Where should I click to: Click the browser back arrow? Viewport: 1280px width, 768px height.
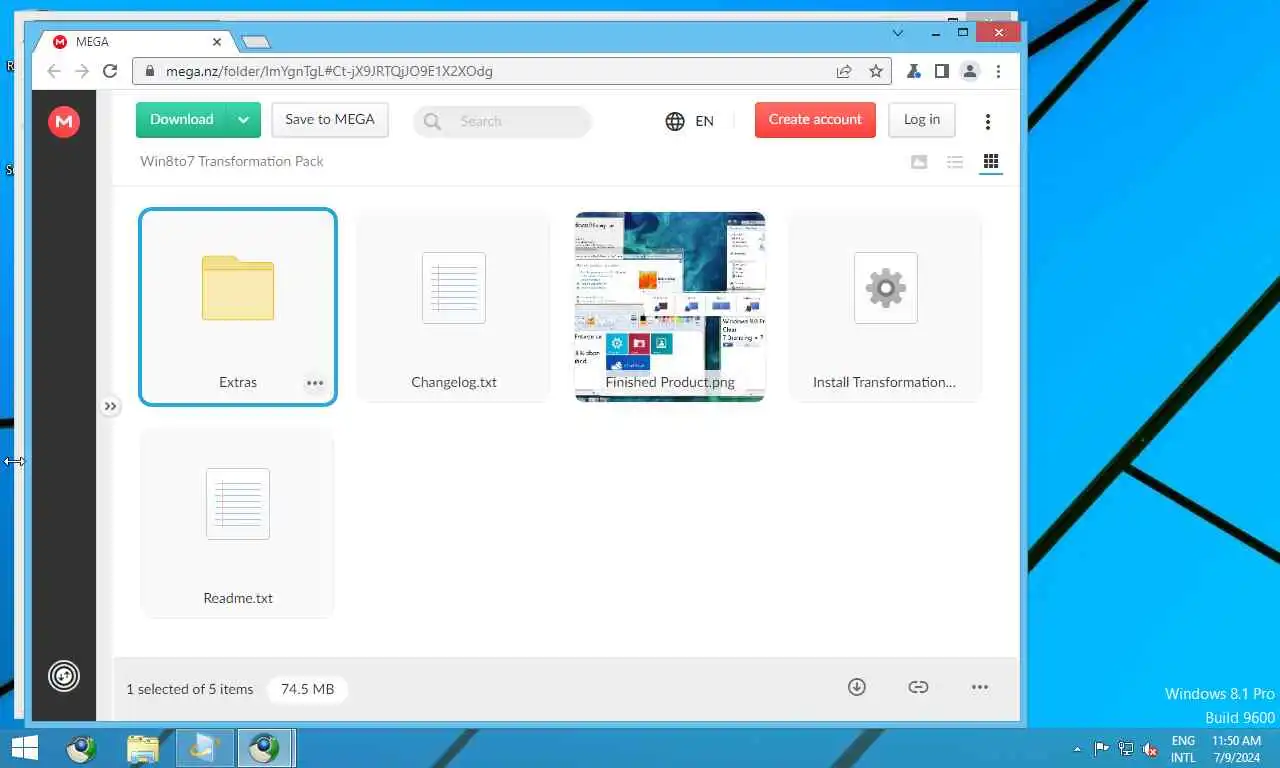click(x=54, y=71)
